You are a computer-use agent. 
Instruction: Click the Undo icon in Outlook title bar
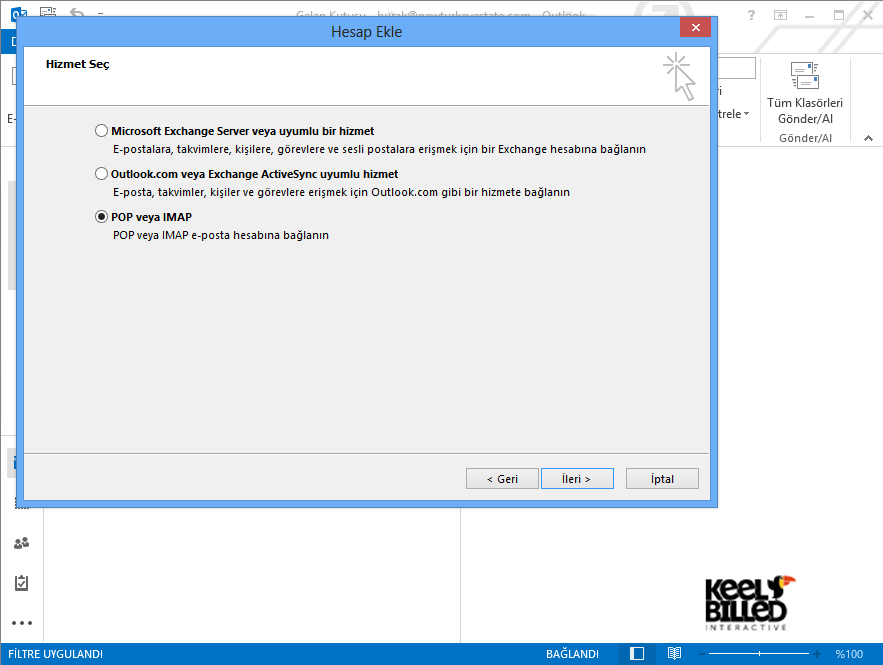77,12
